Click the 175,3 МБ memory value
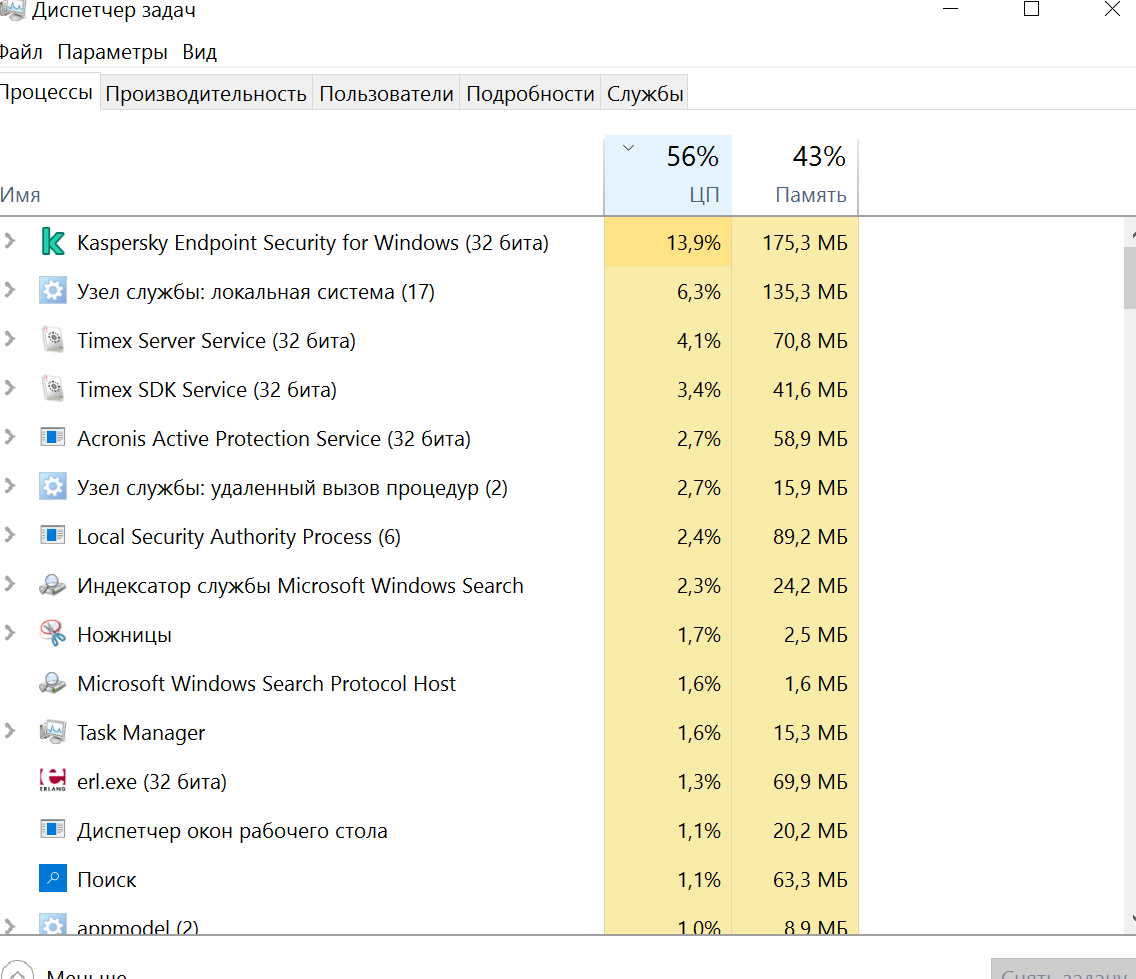Viewport: 1136px width, 979px height. [804, 243]
